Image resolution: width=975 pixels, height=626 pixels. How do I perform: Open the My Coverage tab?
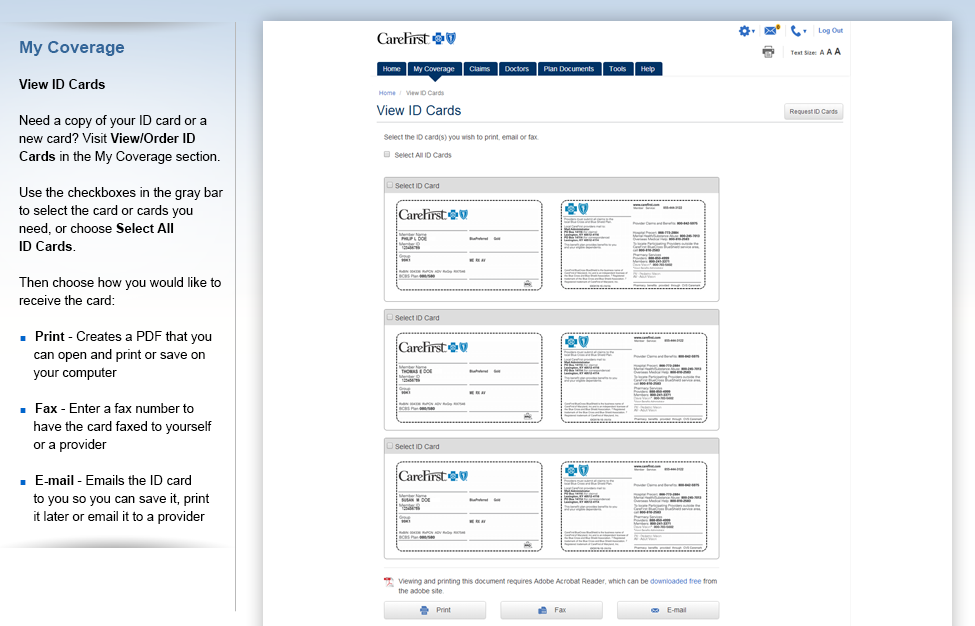(x=434, y=69)
